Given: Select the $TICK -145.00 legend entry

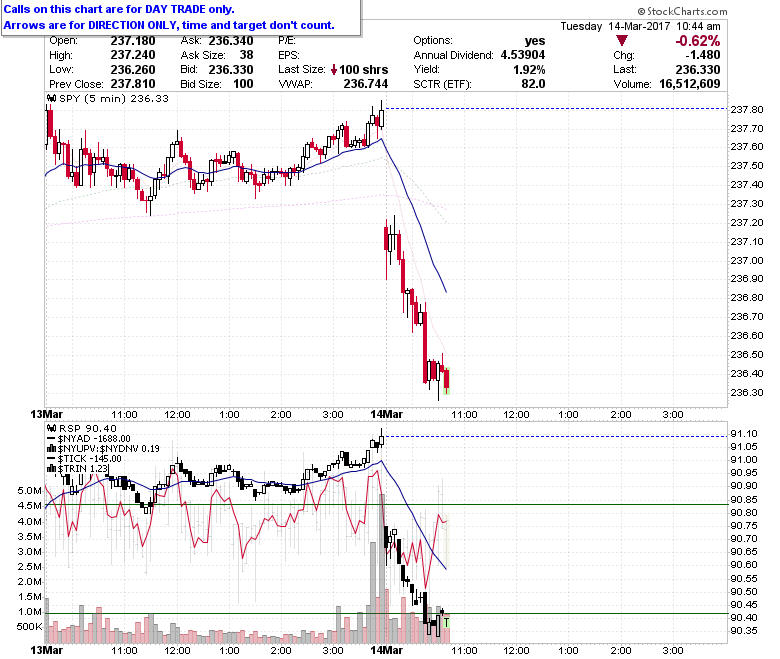Looking at the screenshot, I should [84, 459].
